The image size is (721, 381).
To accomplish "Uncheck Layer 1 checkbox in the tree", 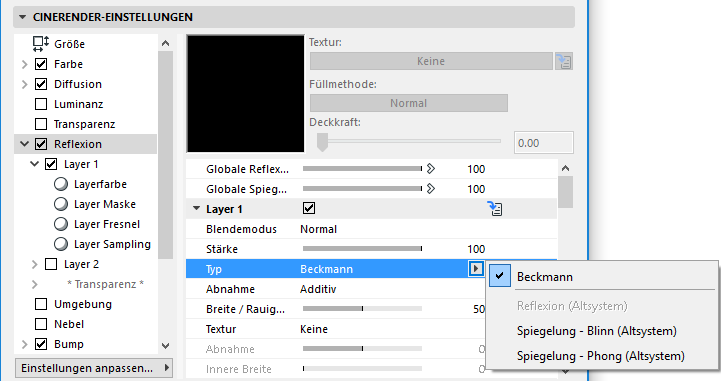I will click(51, 164).
